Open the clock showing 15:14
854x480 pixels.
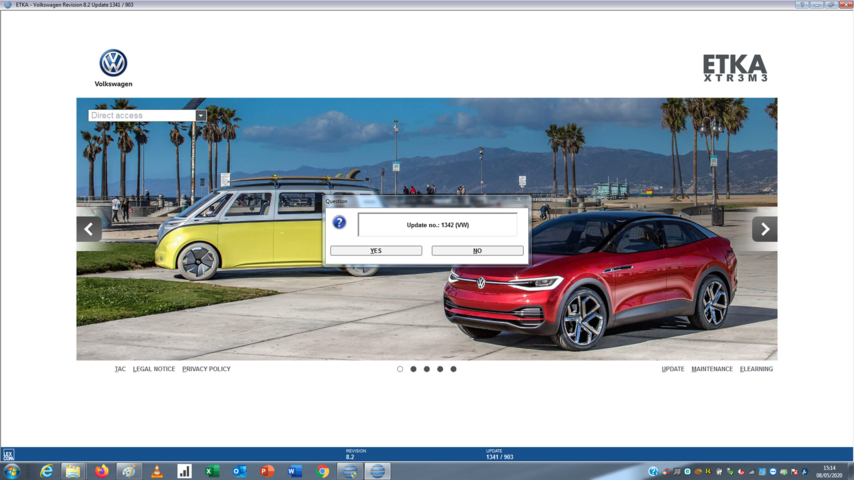point(829,472)
